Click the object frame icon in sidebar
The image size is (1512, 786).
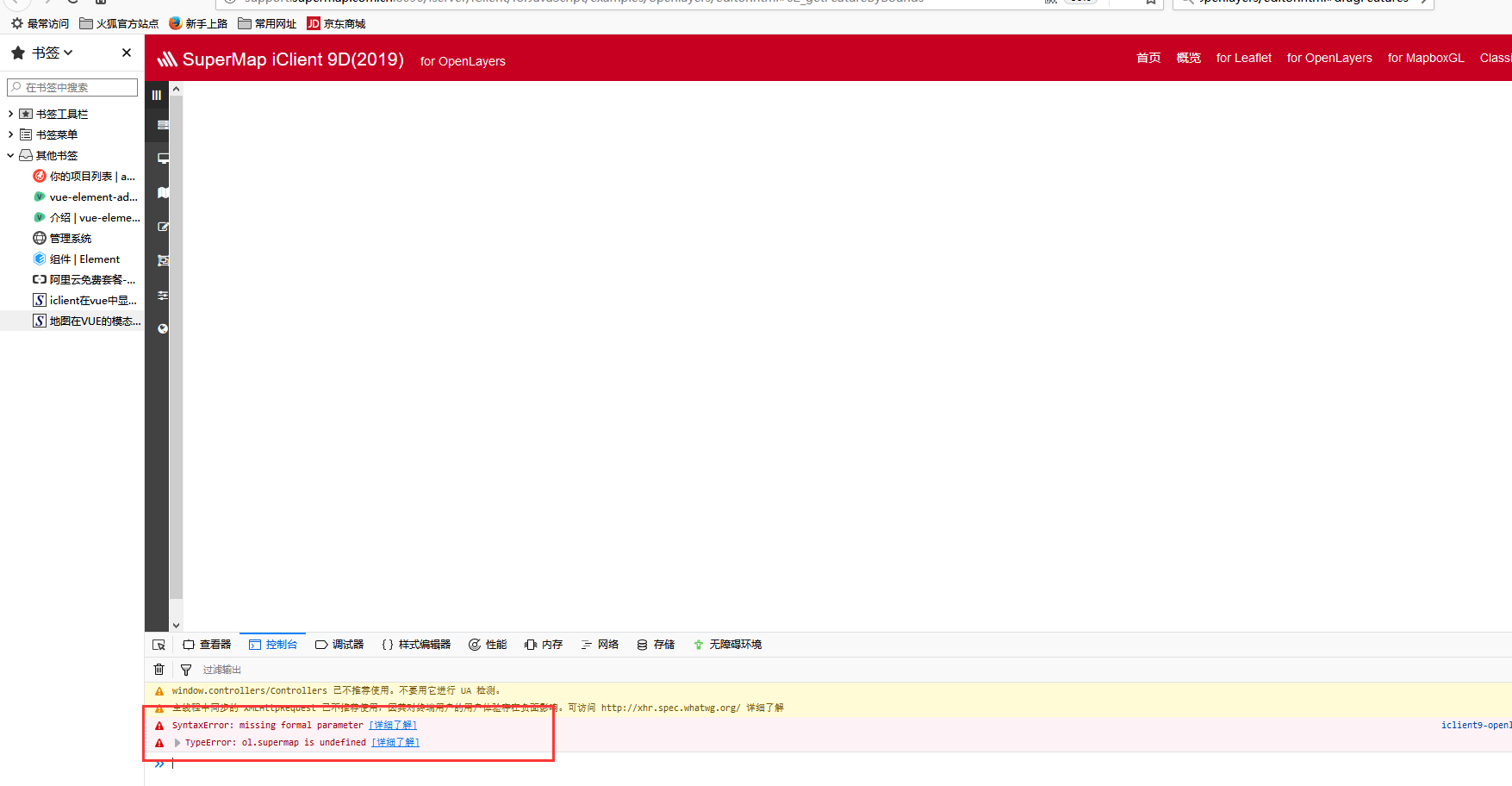(x=163, y=260)
